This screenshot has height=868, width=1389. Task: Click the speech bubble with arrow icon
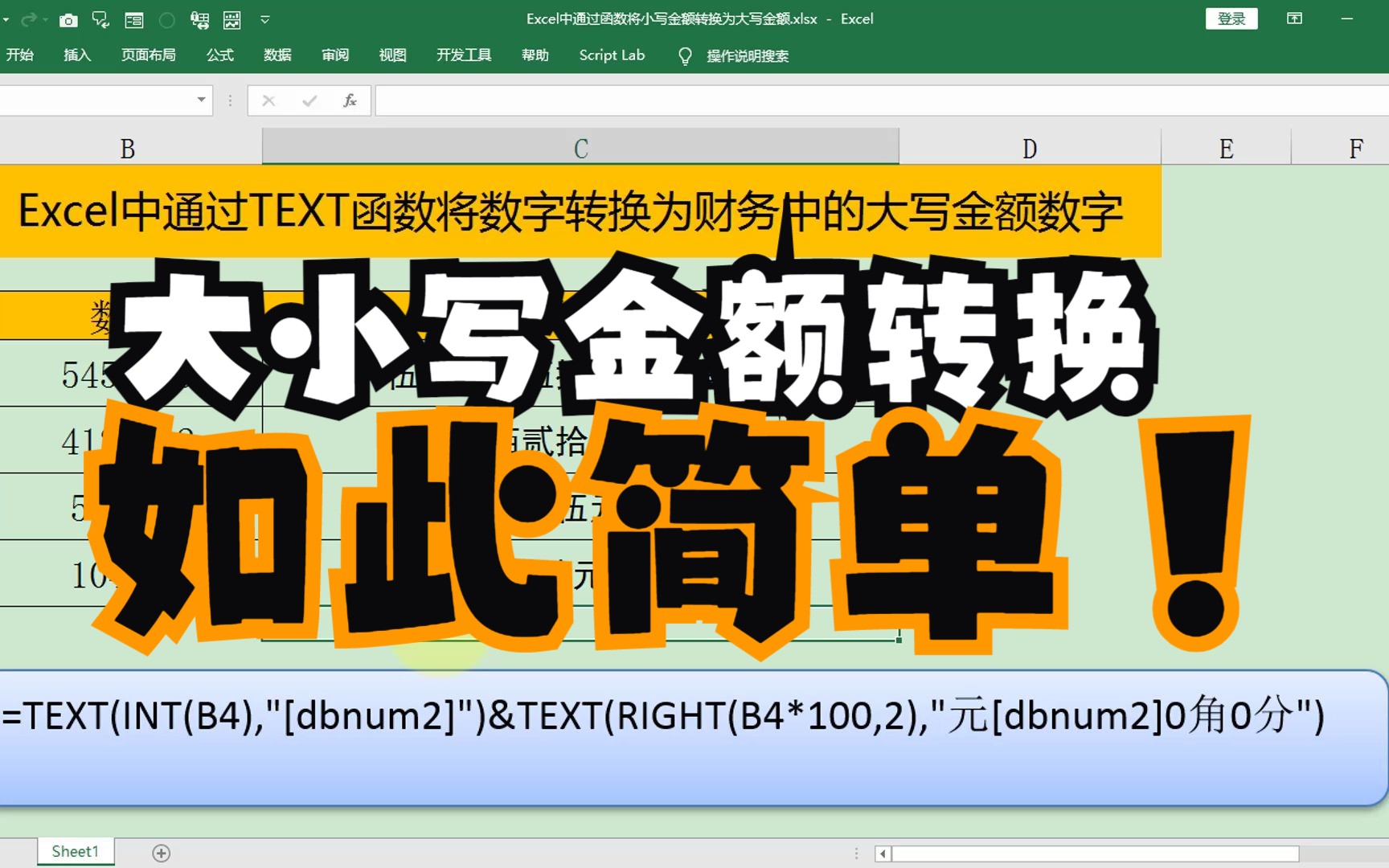(101, 20)
